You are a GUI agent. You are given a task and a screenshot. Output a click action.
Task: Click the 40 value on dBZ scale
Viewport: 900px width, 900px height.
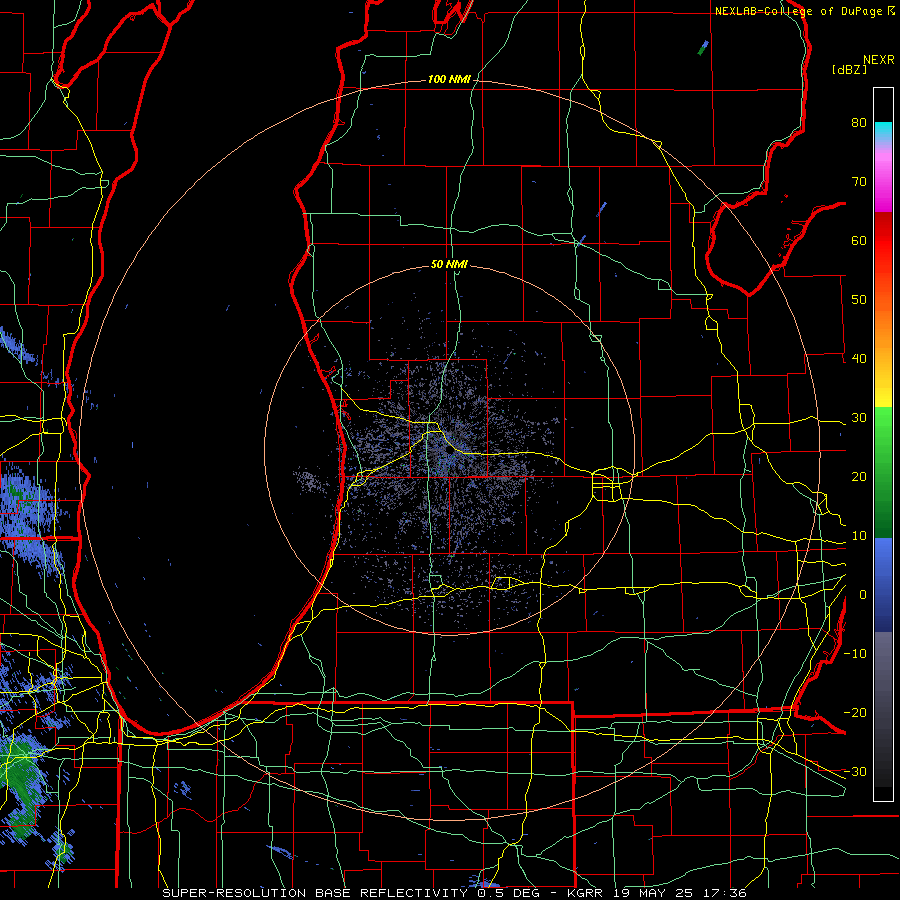pos(859,359)
